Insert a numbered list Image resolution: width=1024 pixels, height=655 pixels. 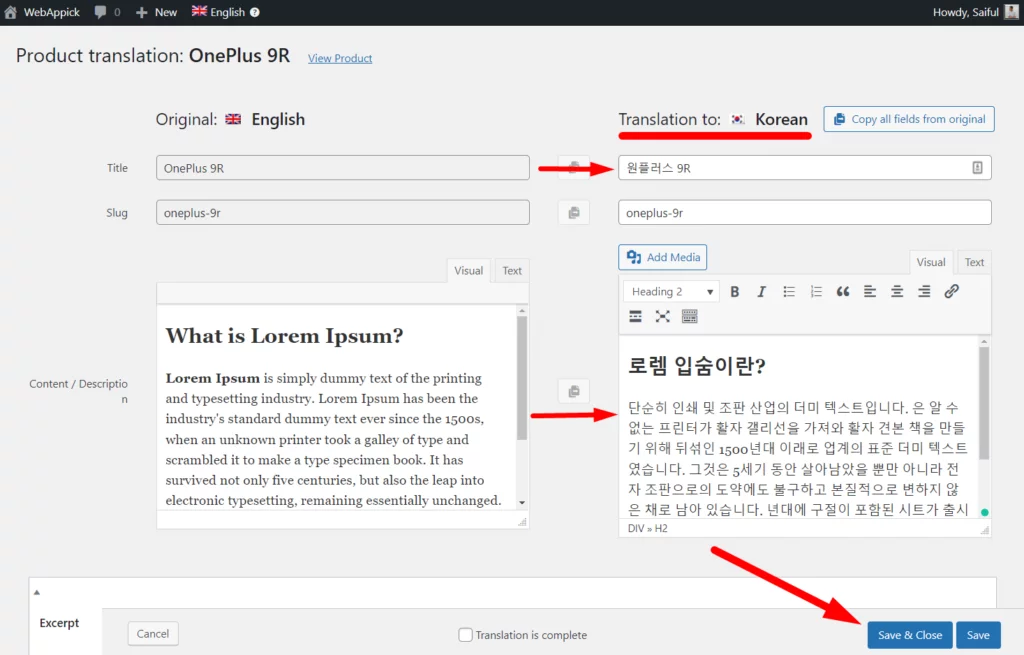pyautogui.click(x=816, y=291)
